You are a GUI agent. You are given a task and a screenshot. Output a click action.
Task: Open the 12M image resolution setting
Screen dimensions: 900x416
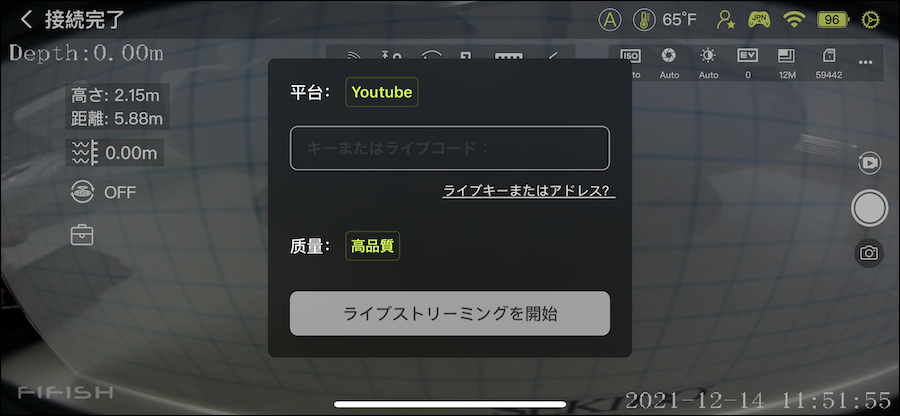point(786,62)
